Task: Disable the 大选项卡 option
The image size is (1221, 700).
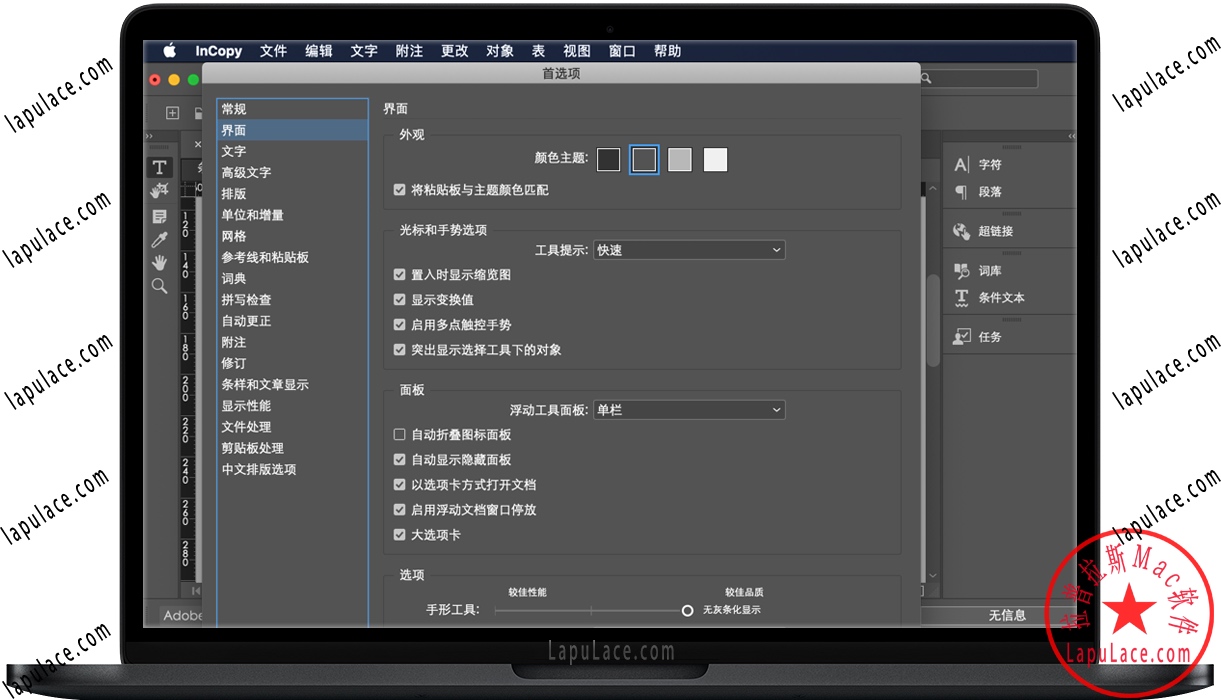Action: [x=399, y=534]
